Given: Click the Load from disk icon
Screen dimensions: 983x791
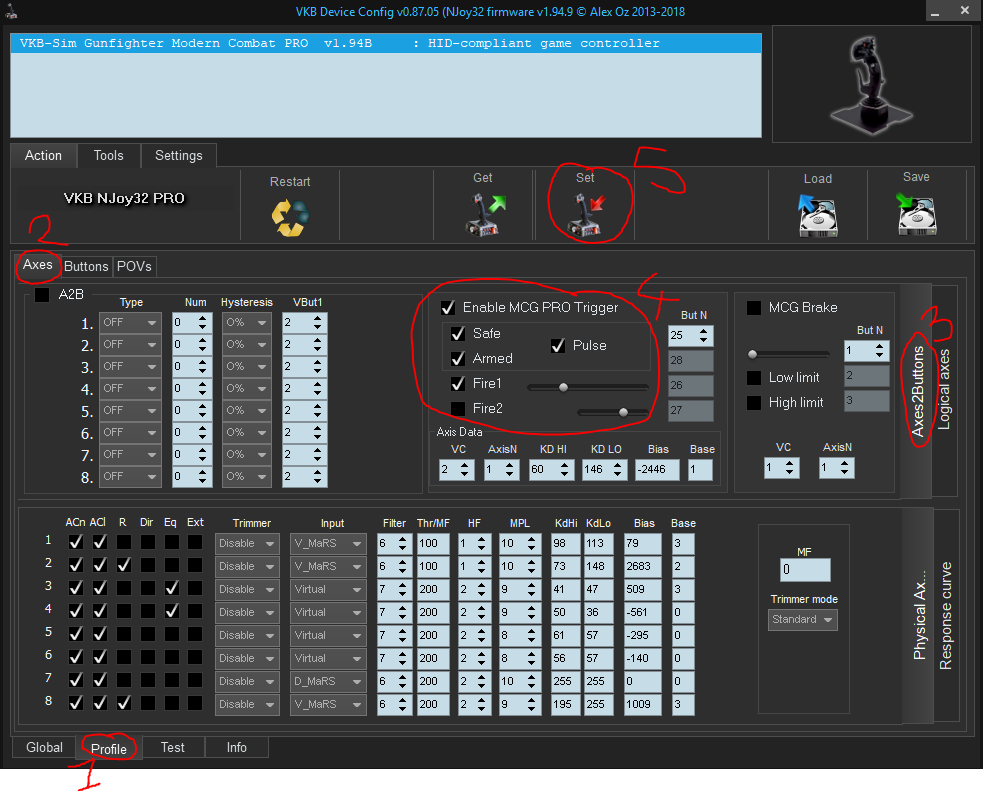Looking at the screenshot, I should click(817, 215).
